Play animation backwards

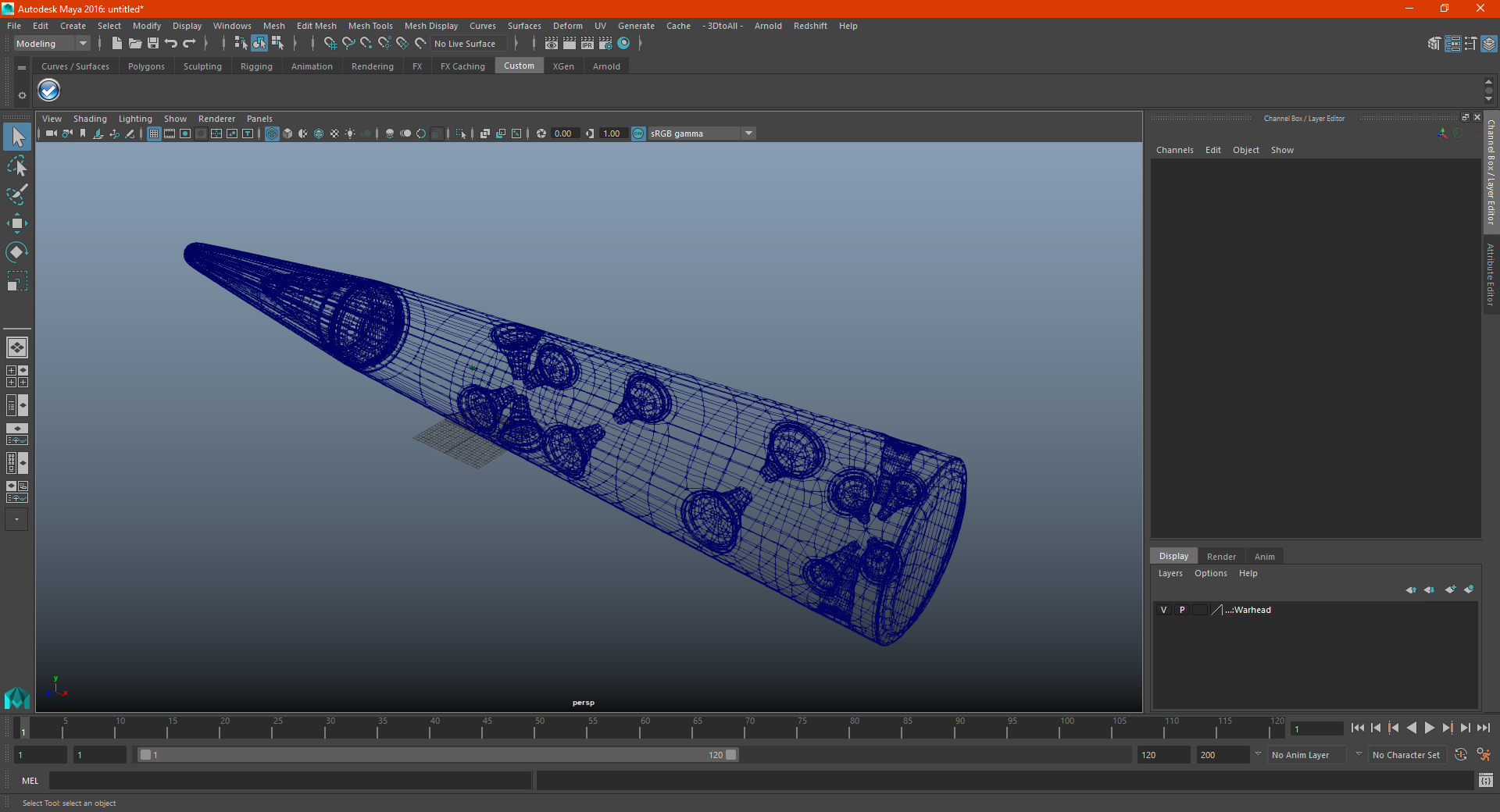1412,728
